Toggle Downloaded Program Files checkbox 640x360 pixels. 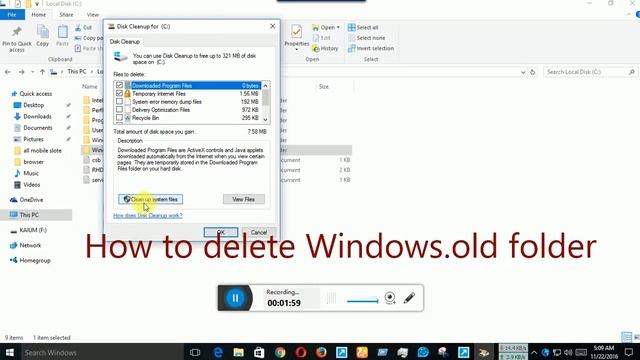point(119,85)
